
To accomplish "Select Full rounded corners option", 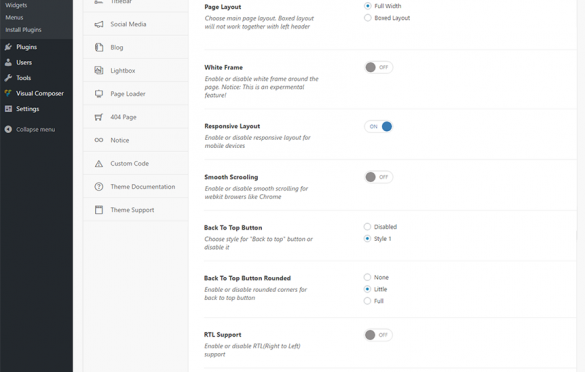I will coord(367,301).
